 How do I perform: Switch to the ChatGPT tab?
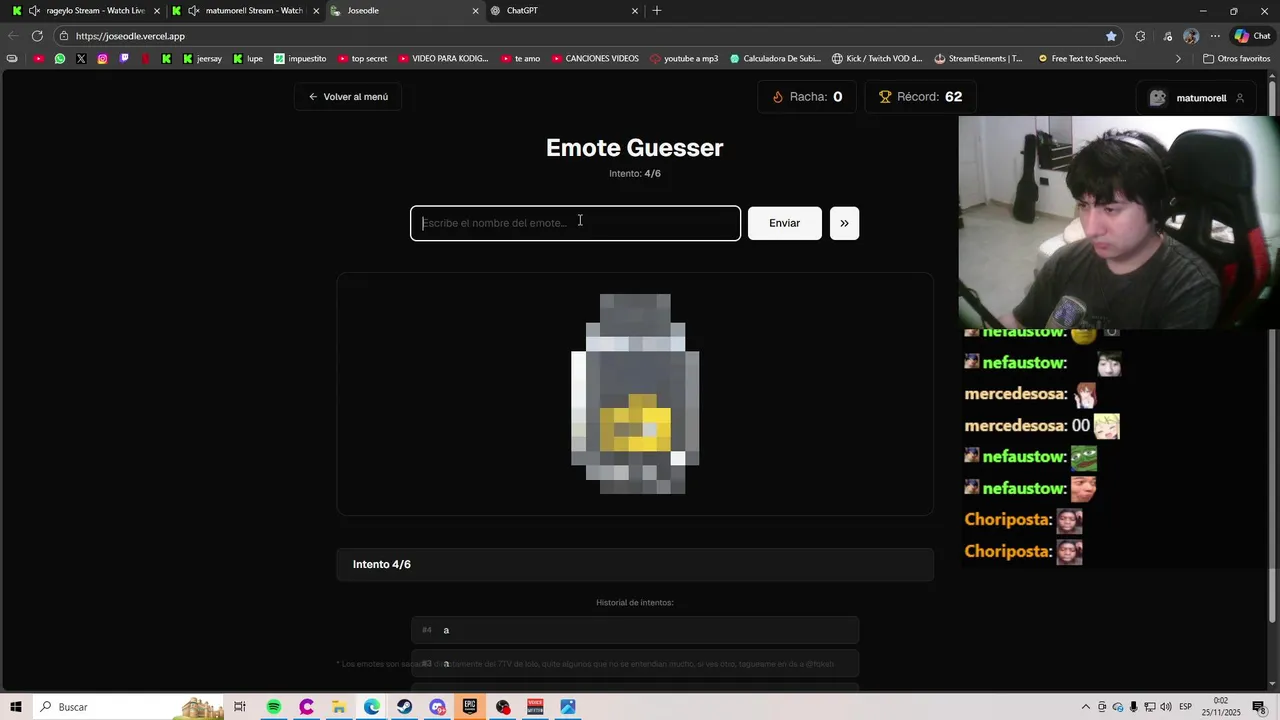(x=563, y=11)
